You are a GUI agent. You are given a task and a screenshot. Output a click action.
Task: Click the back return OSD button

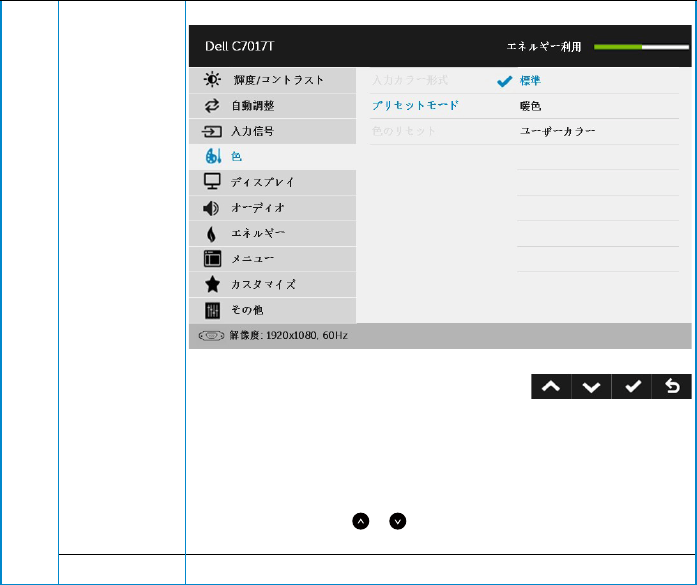coord(672,386)
